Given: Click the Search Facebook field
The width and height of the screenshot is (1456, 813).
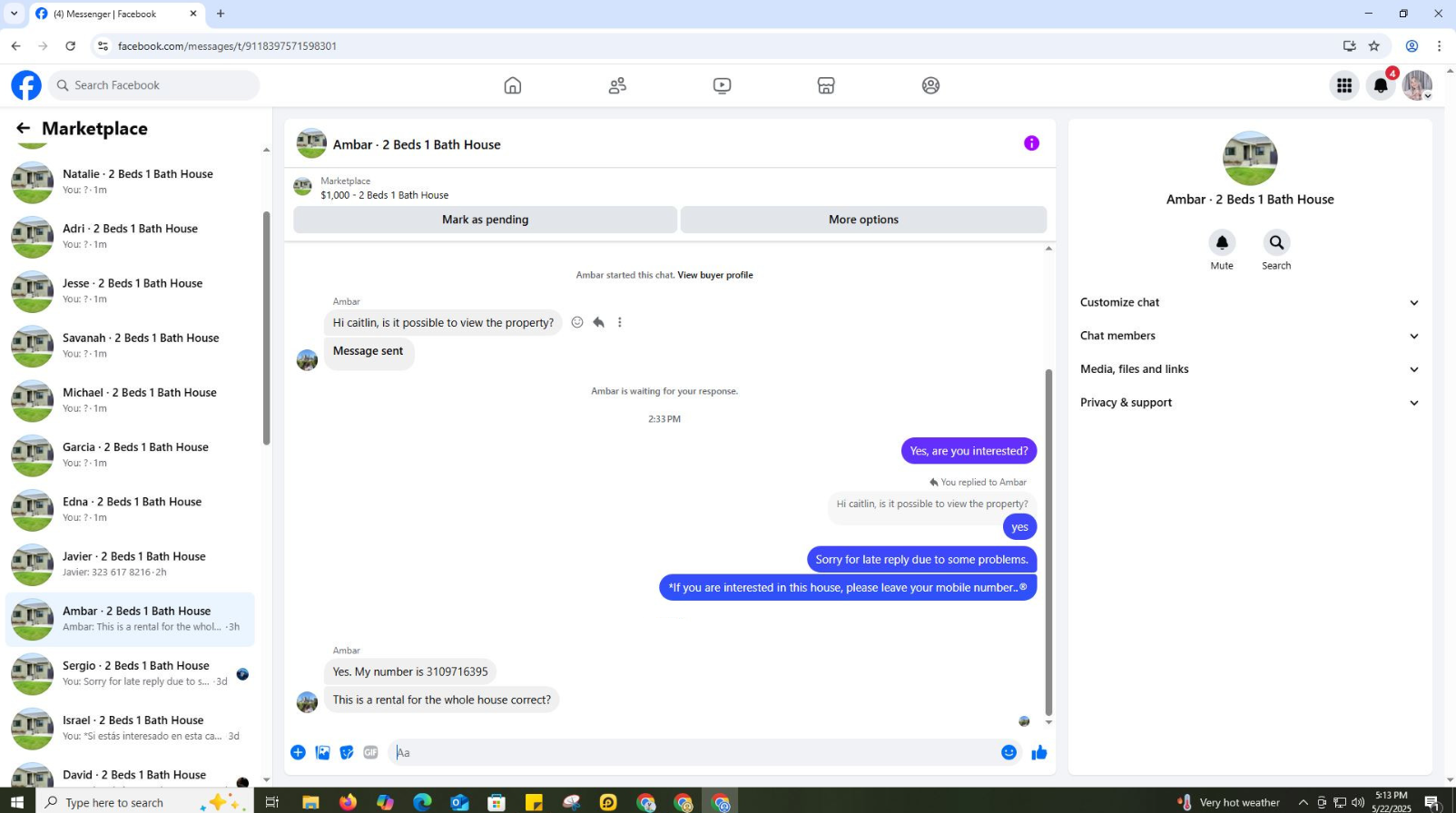Looking at the screenshot, I should click(x=153, y=85).
